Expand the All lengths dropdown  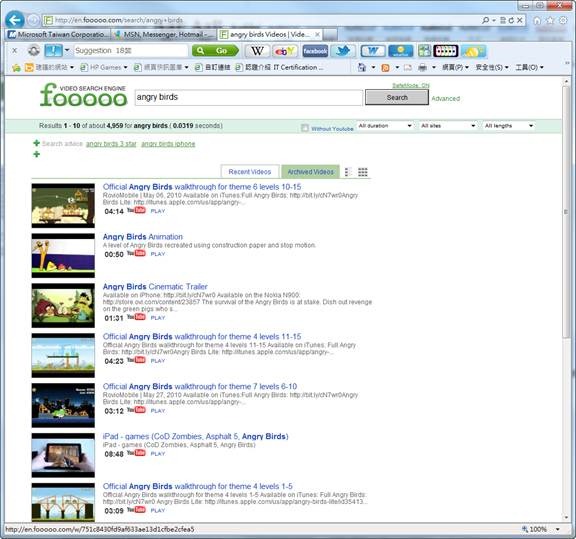508,126
